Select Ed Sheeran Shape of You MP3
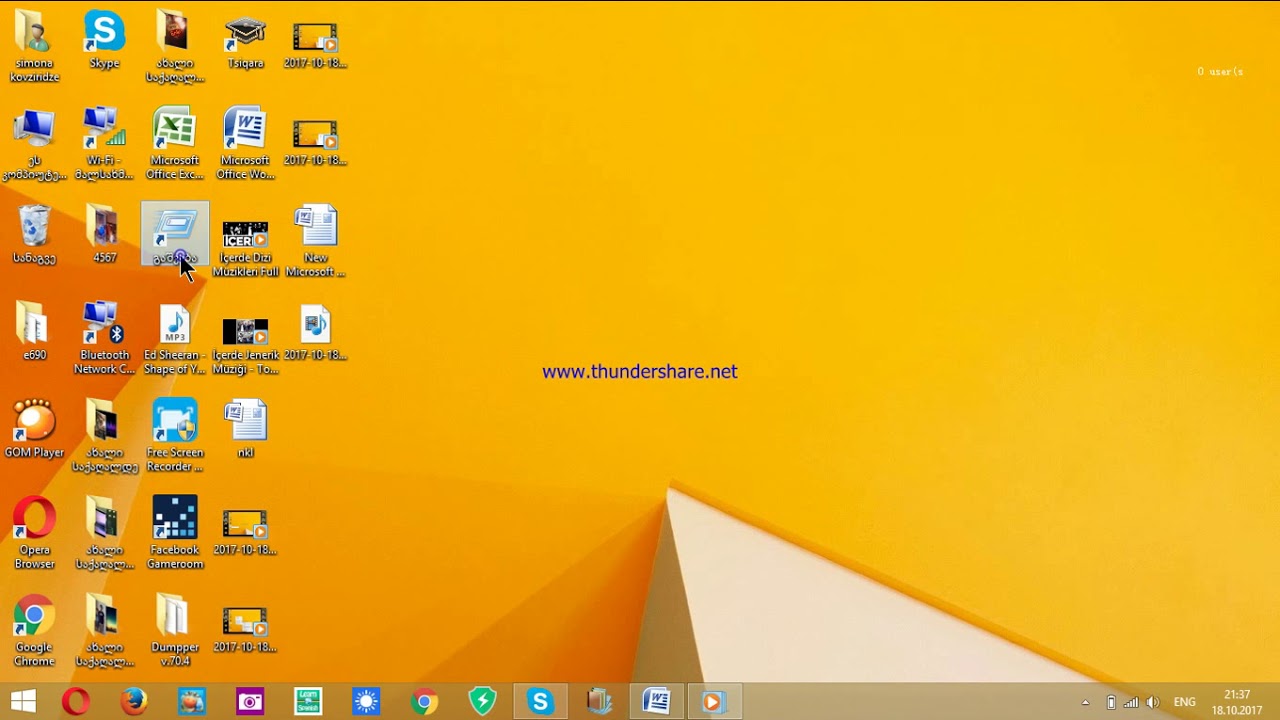1280x720 pixels. coord(175,340)
